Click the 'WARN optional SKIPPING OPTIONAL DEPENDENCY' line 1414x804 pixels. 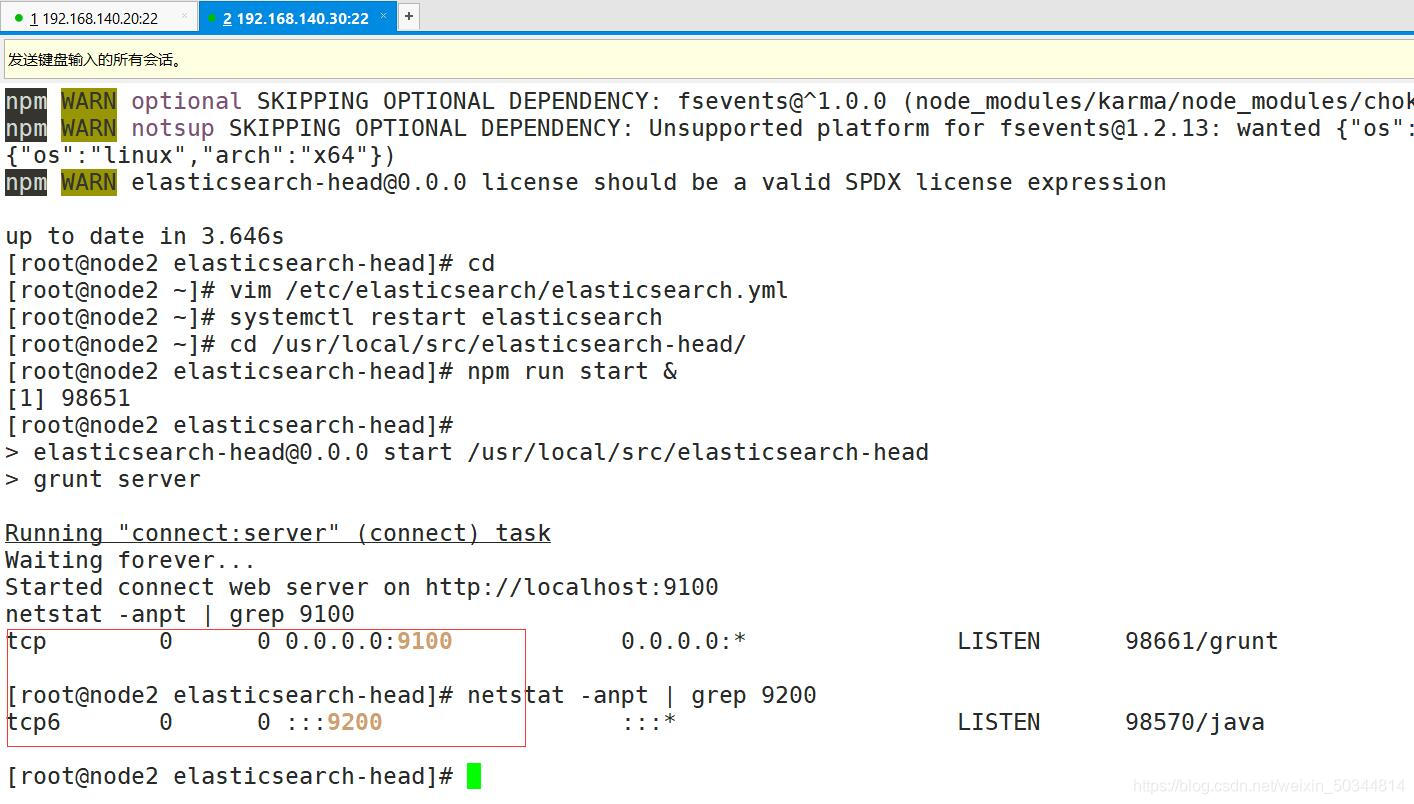tap(709, 101)
